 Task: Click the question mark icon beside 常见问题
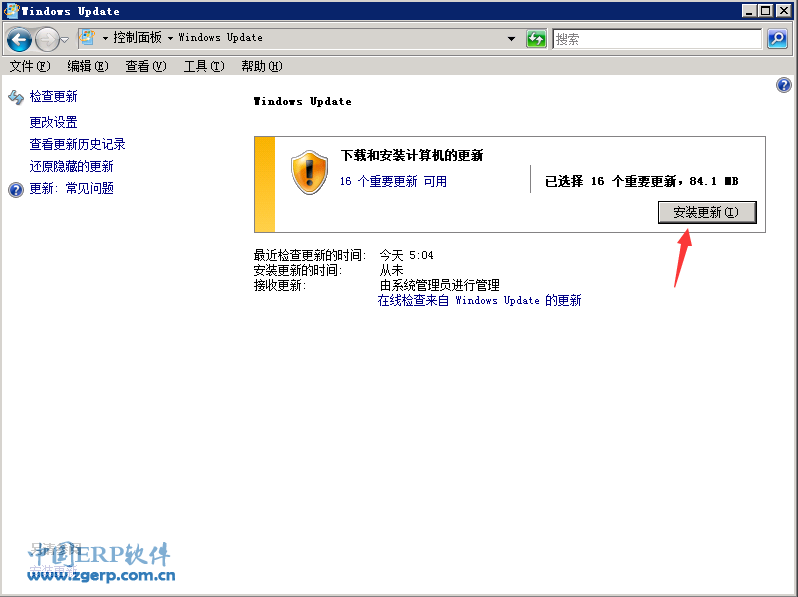(16, 190)
